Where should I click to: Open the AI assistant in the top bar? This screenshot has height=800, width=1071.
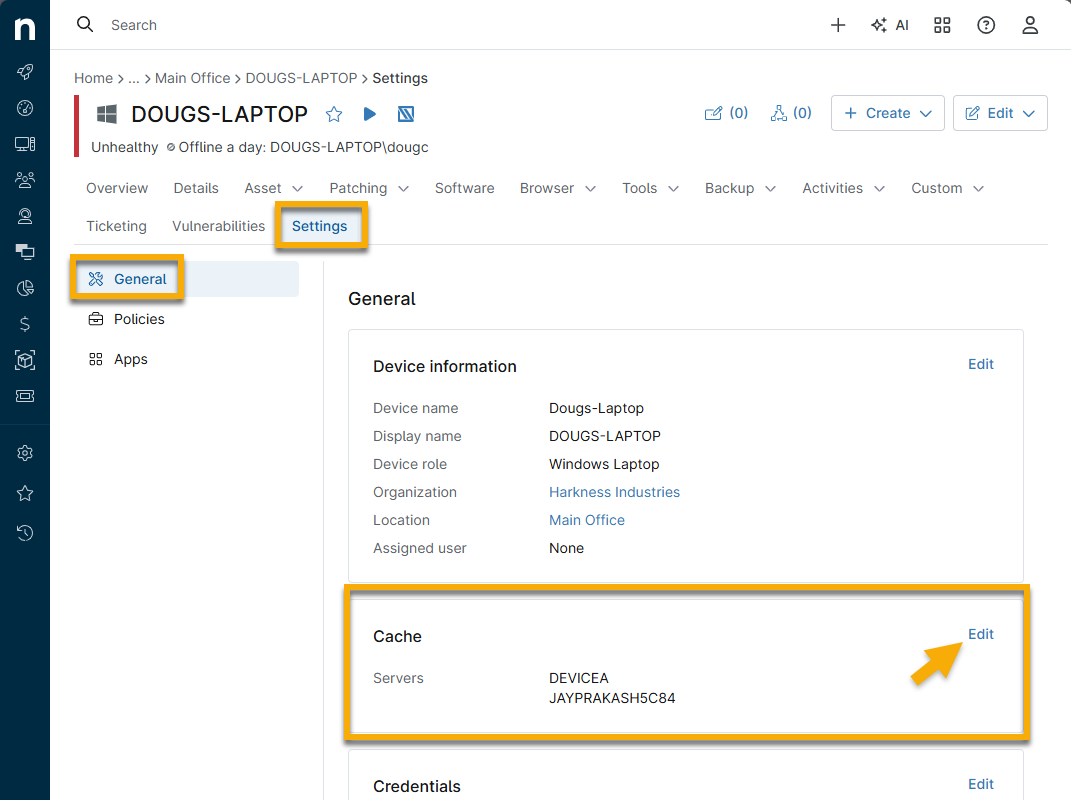click(x=889, y=25)
